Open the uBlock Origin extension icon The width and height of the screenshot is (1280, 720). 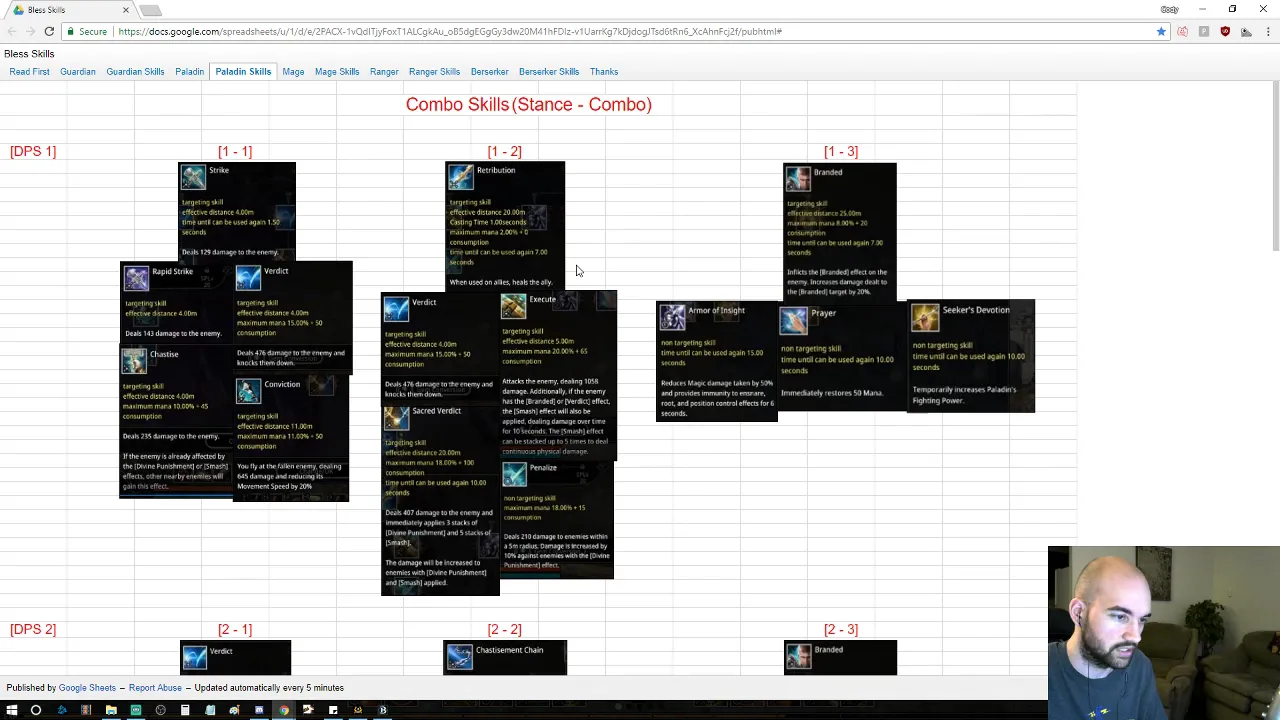pos(1225,32)
